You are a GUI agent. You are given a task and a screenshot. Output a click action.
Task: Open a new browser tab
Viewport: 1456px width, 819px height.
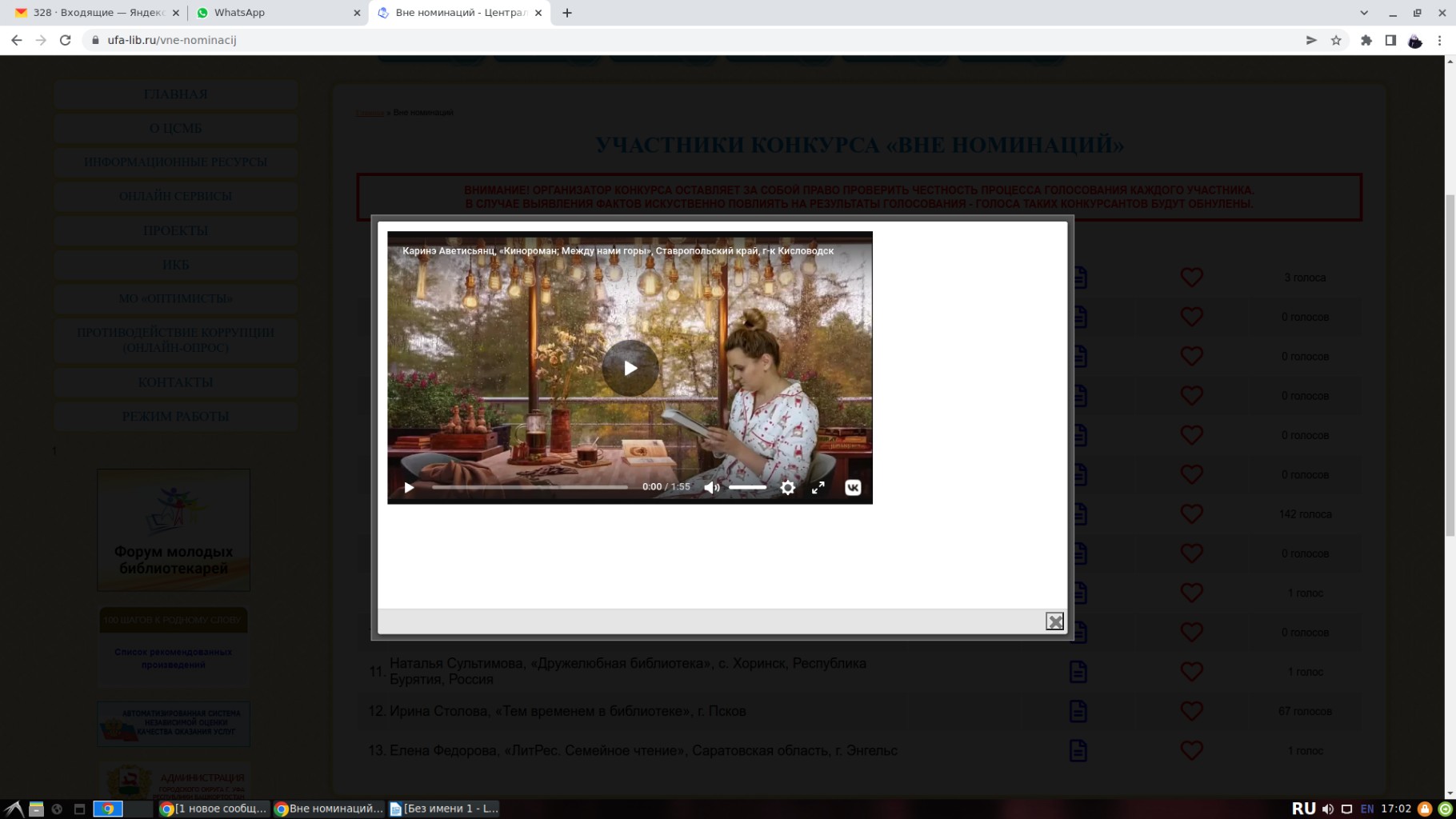(567, 13)
